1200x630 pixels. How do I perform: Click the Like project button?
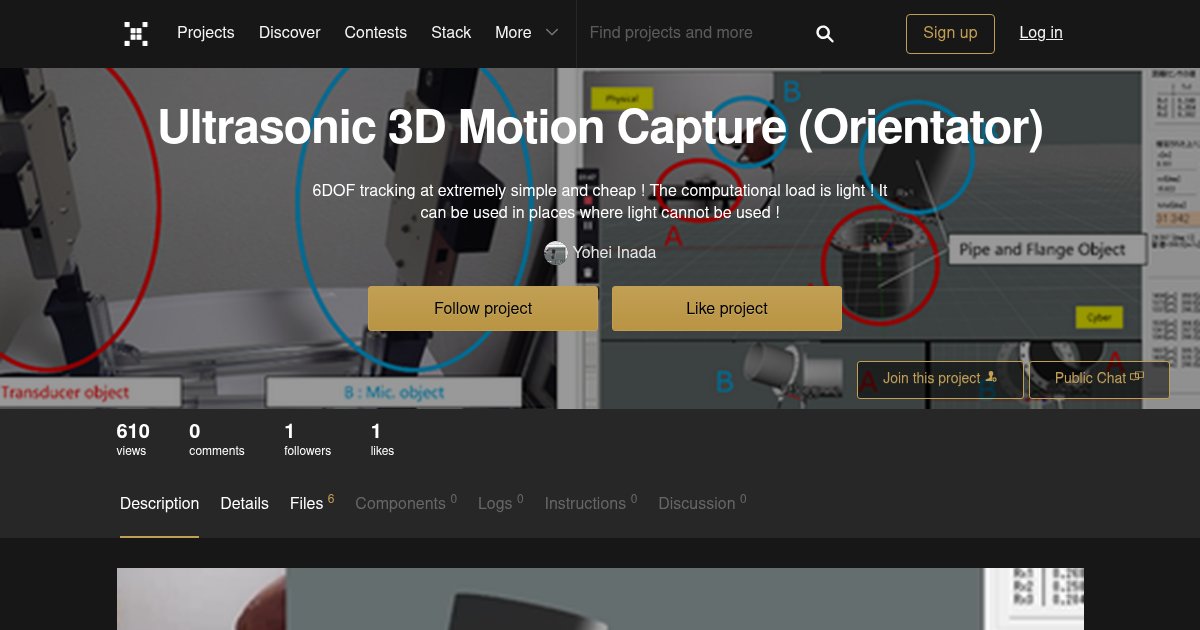pyautogui.click(x=727, y=308)
